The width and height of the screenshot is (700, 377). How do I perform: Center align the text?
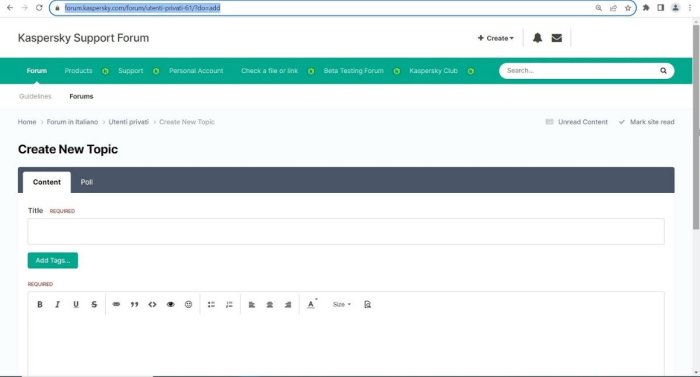(x=270, y=304)
